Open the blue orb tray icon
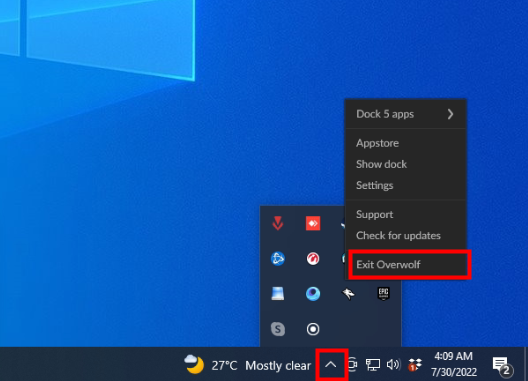This screenshot has height=381, width=528. 313,293
